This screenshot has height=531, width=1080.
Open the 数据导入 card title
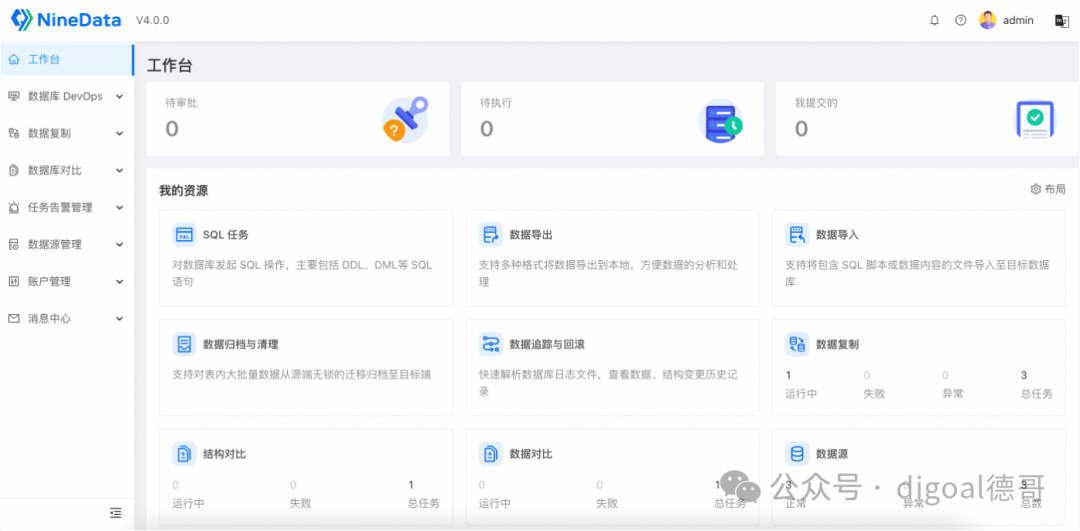tap(838, 235)
